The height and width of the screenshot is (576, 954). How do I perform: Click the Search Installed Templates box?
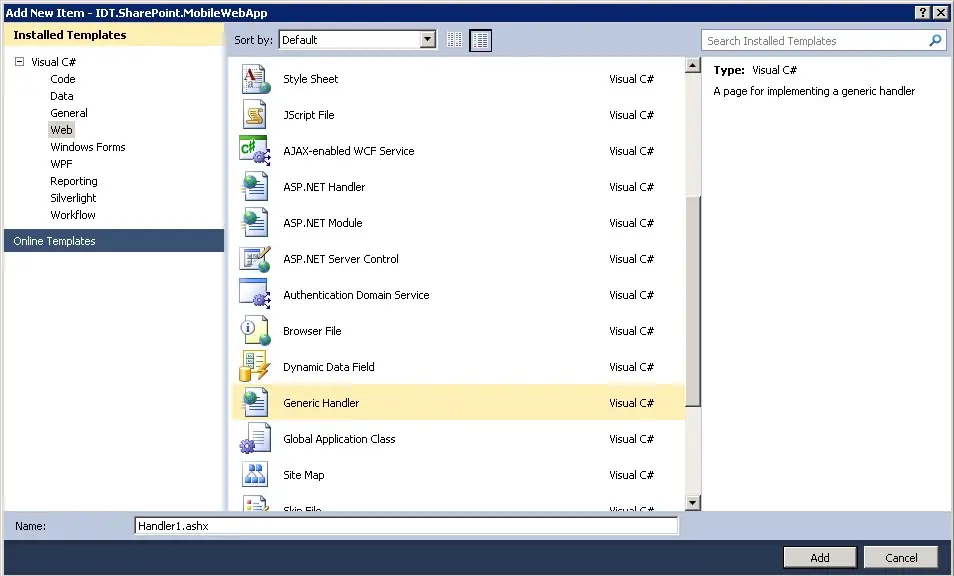click(x=814, y=41)
